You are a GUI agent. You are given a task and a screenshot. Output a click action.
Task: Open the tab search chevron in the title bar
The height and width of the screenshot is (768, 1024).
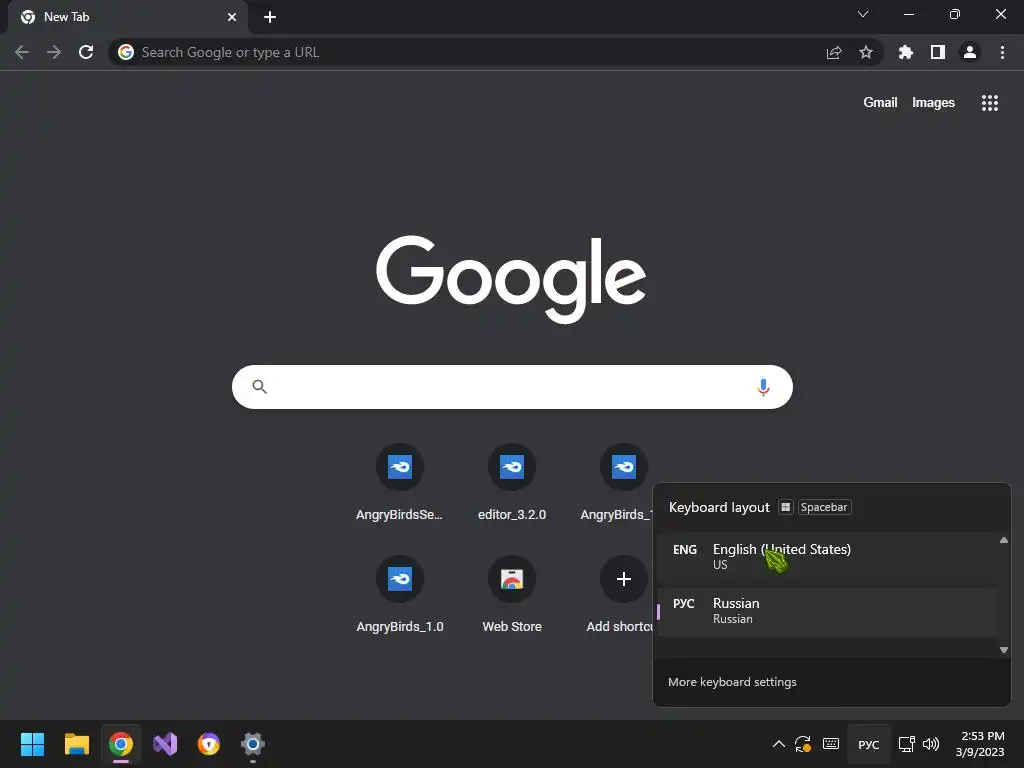coord(863,14)
